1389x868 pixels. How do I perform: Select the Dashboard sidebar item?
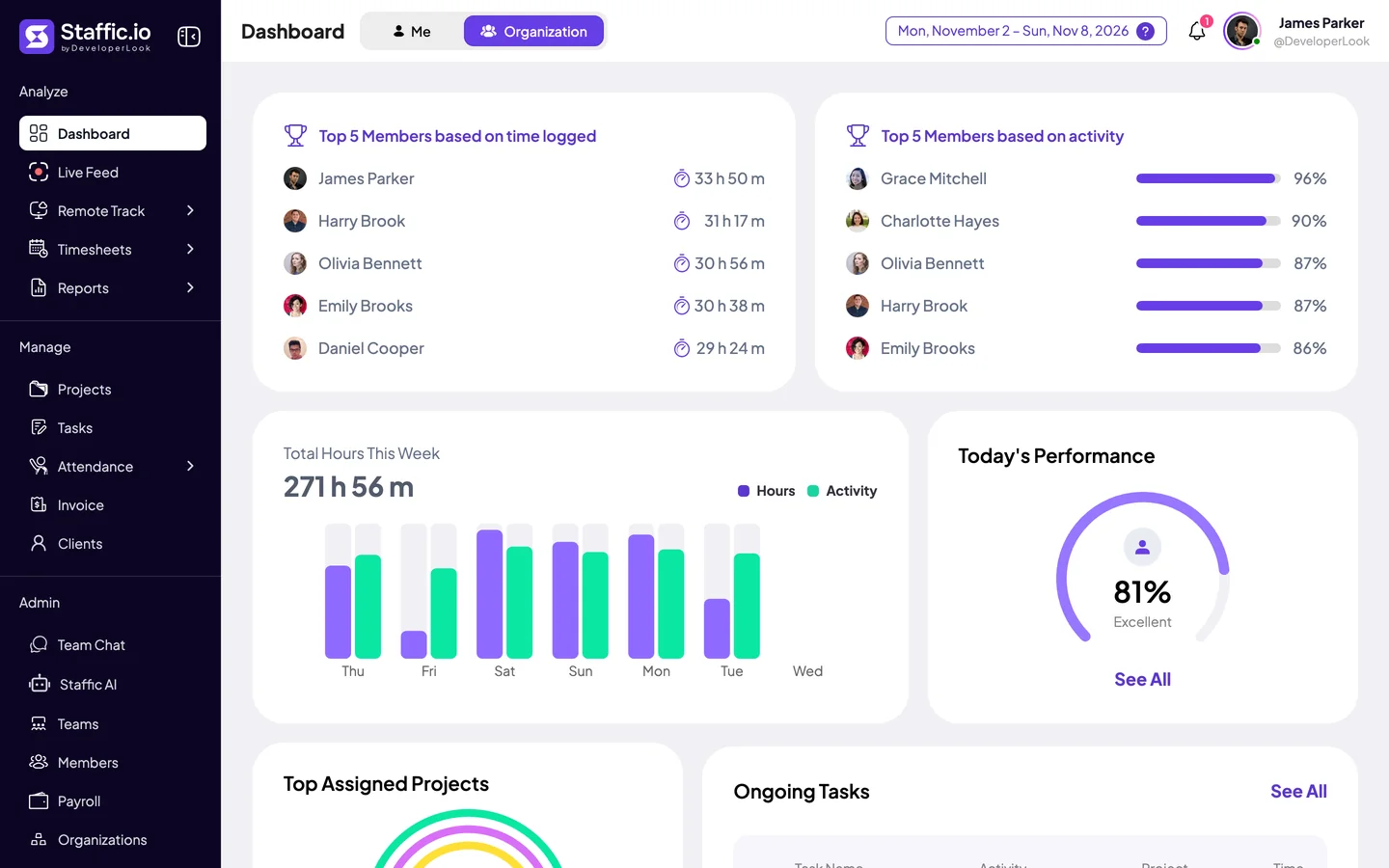113,133
